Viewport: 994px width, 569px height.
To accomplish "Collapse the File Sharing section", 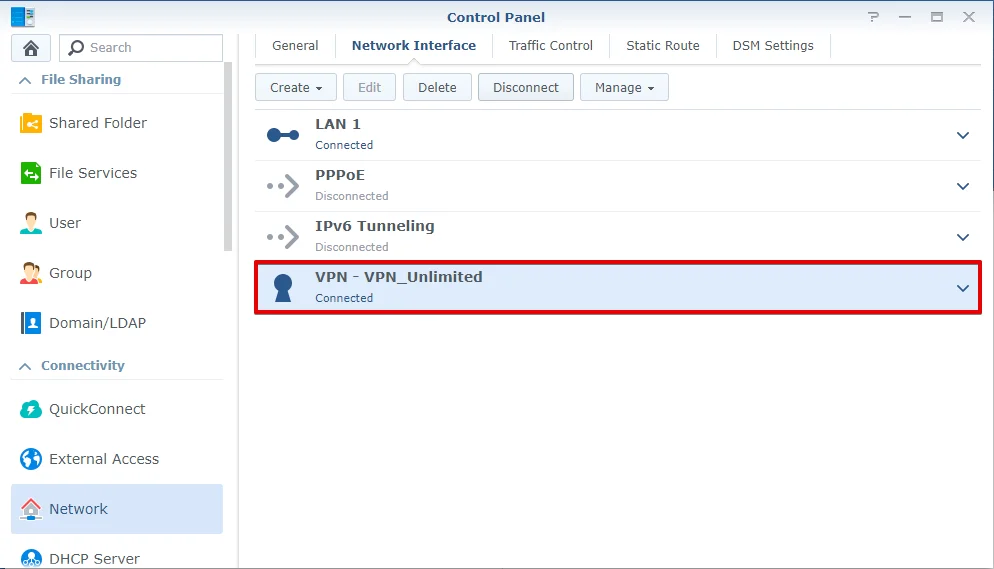I will (24, 80).
